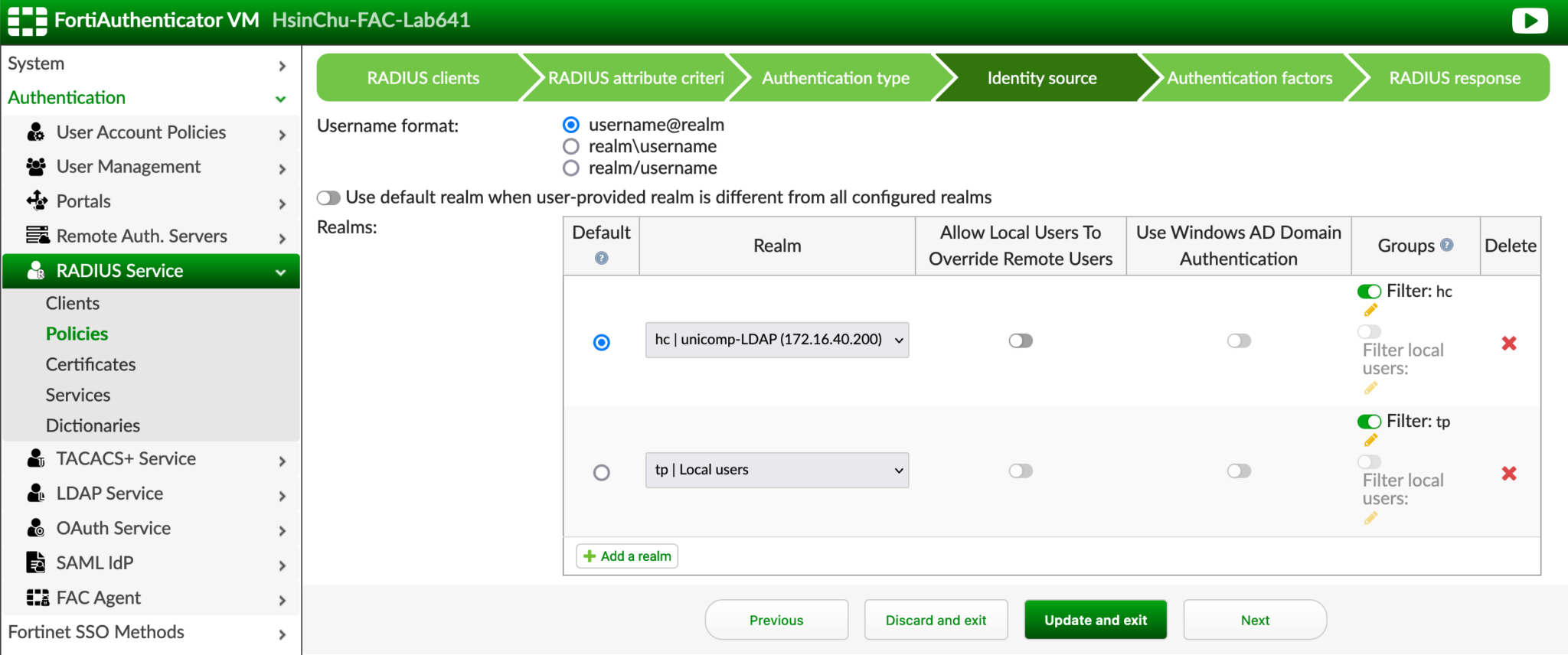Toggle use default realm switch
Viewport: 1568px width, 655px height.
(x=328, y=198)
